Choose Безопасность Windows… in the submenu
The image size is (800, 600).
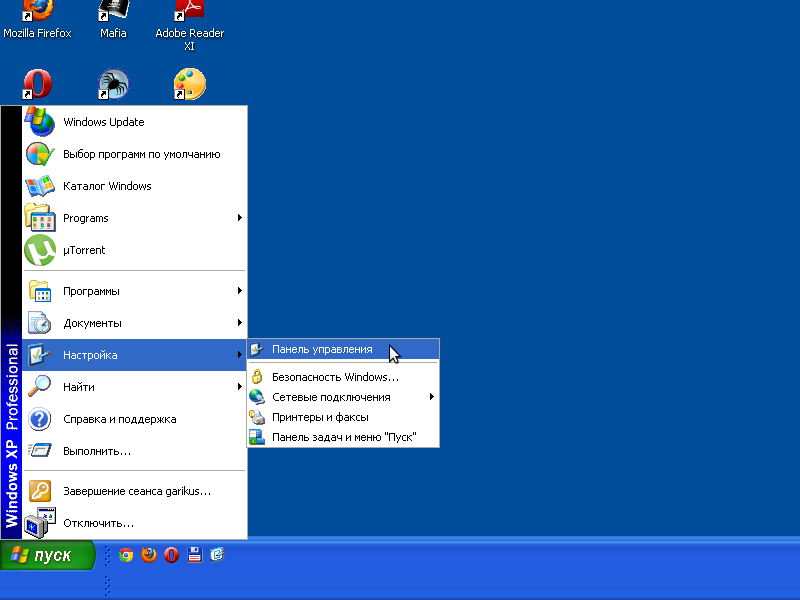pyautogui.click(x=343, y=377)
